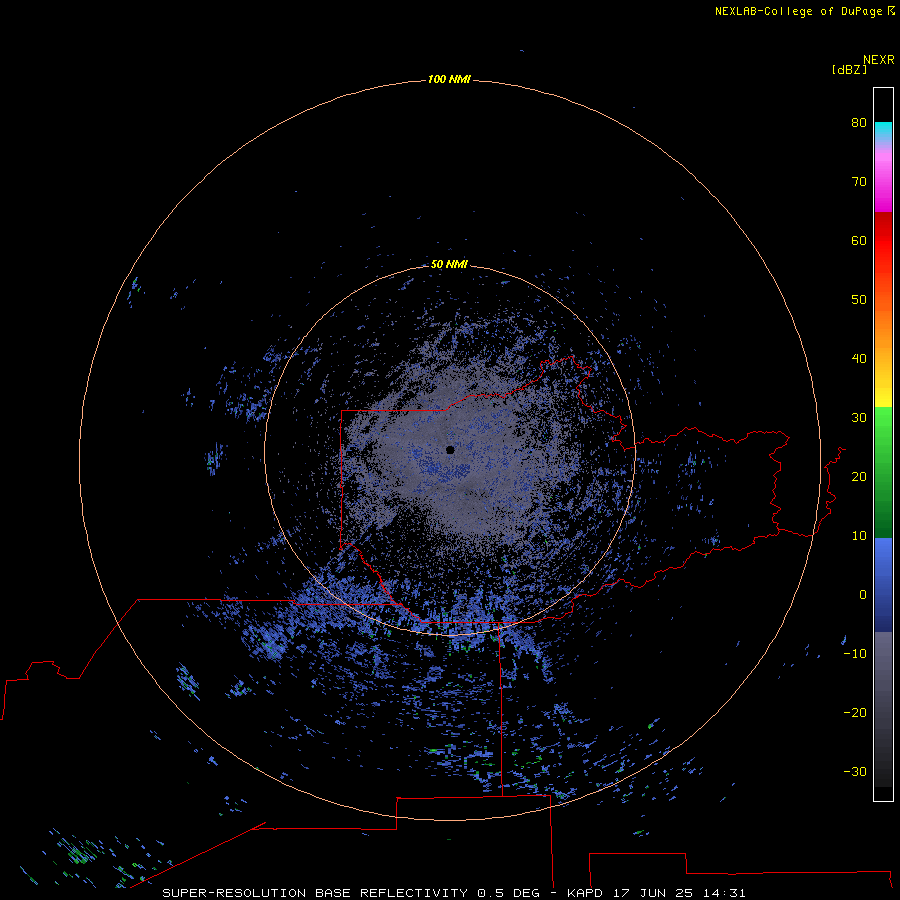
Task: Click the 60 dBZ scale value
Action: point(859,240)
